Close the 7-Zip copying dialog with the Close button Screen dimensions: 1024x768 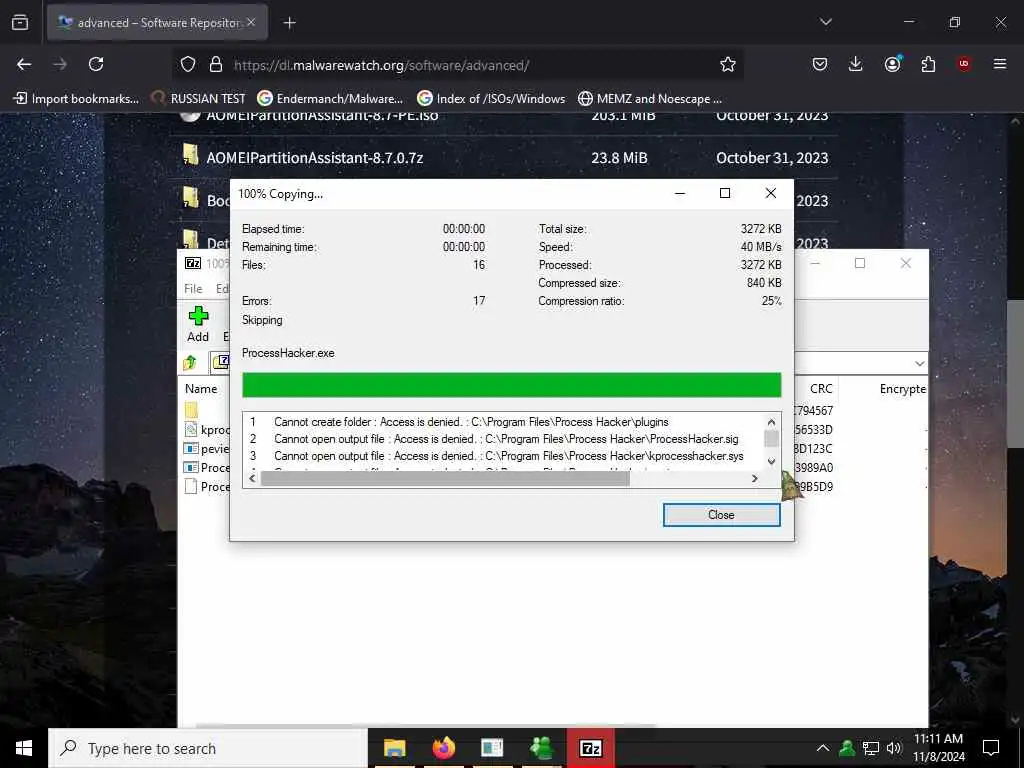click(721, 515)
